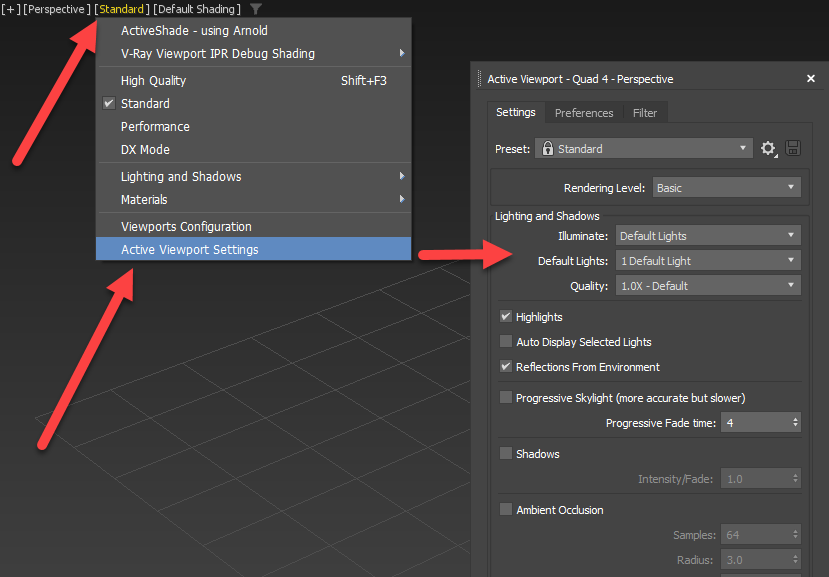Uncheck Reflections From Environment

(505, 366)
